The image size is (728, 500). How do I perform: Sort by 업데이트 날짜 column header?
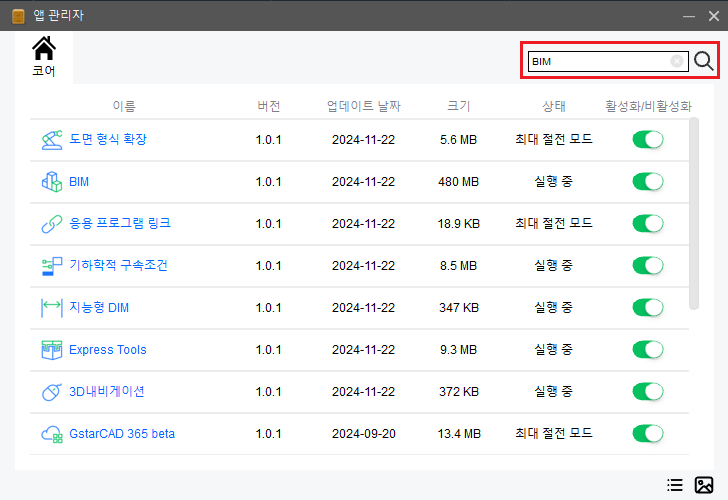(x=364, y=106)
